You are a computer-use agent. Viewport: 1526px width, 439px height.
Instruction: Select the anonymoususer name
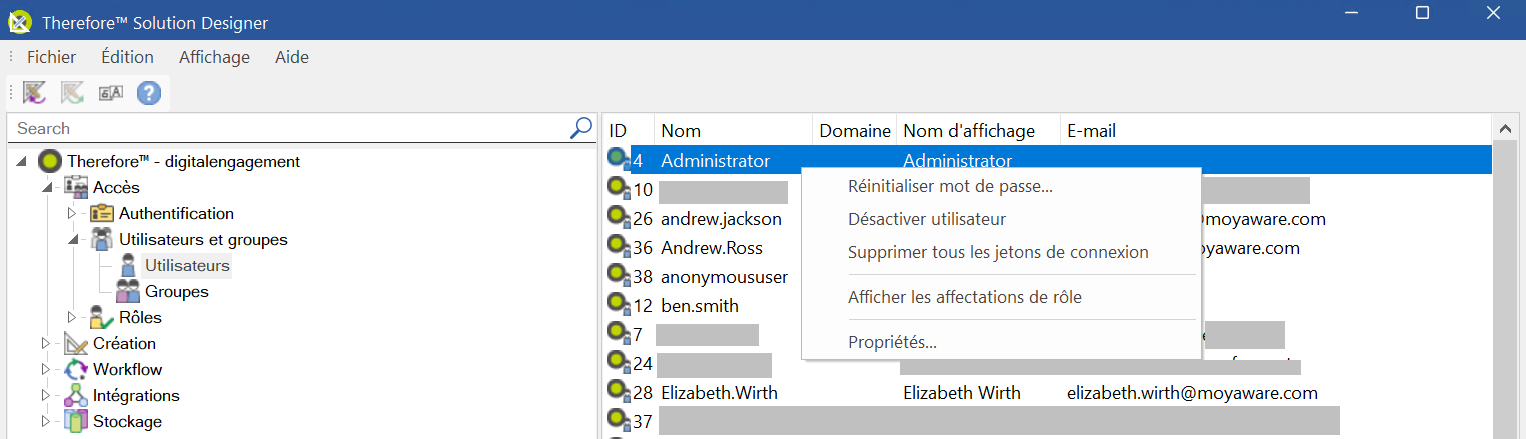coord(725,277)
